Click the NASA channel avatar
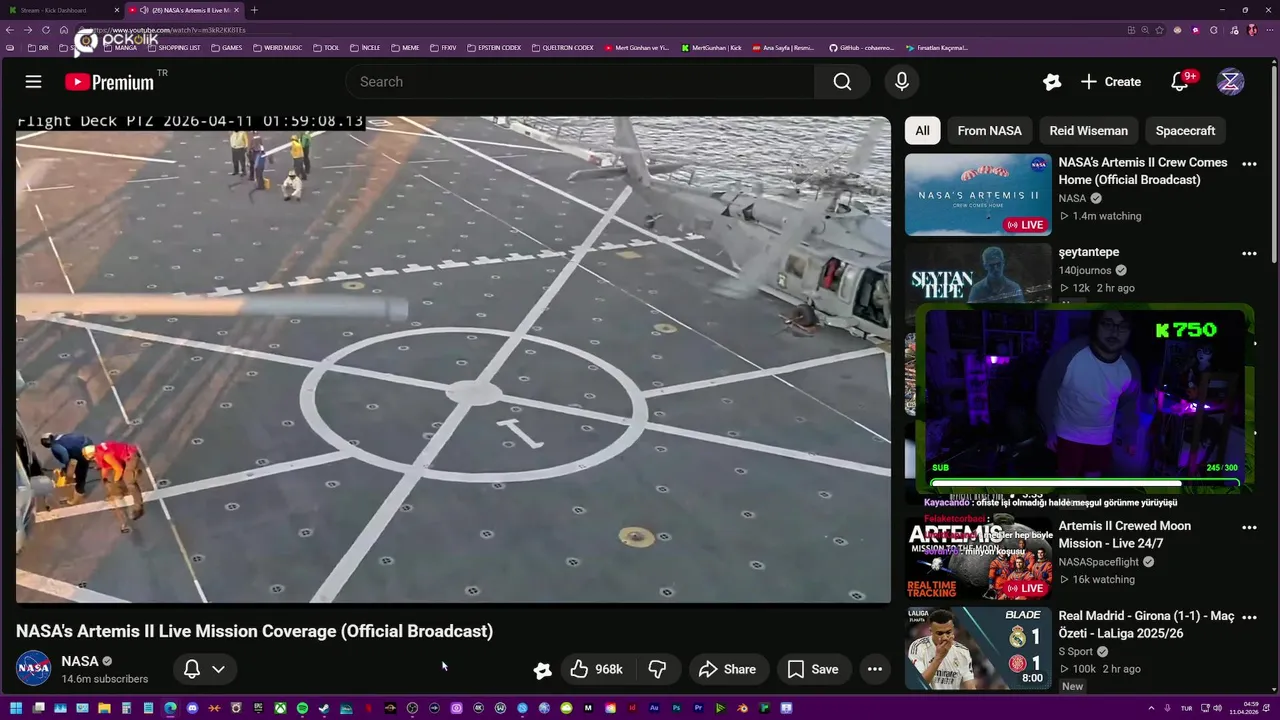Image resolution: width=1280 pixels, height=720 pixels. coord(33,668)
